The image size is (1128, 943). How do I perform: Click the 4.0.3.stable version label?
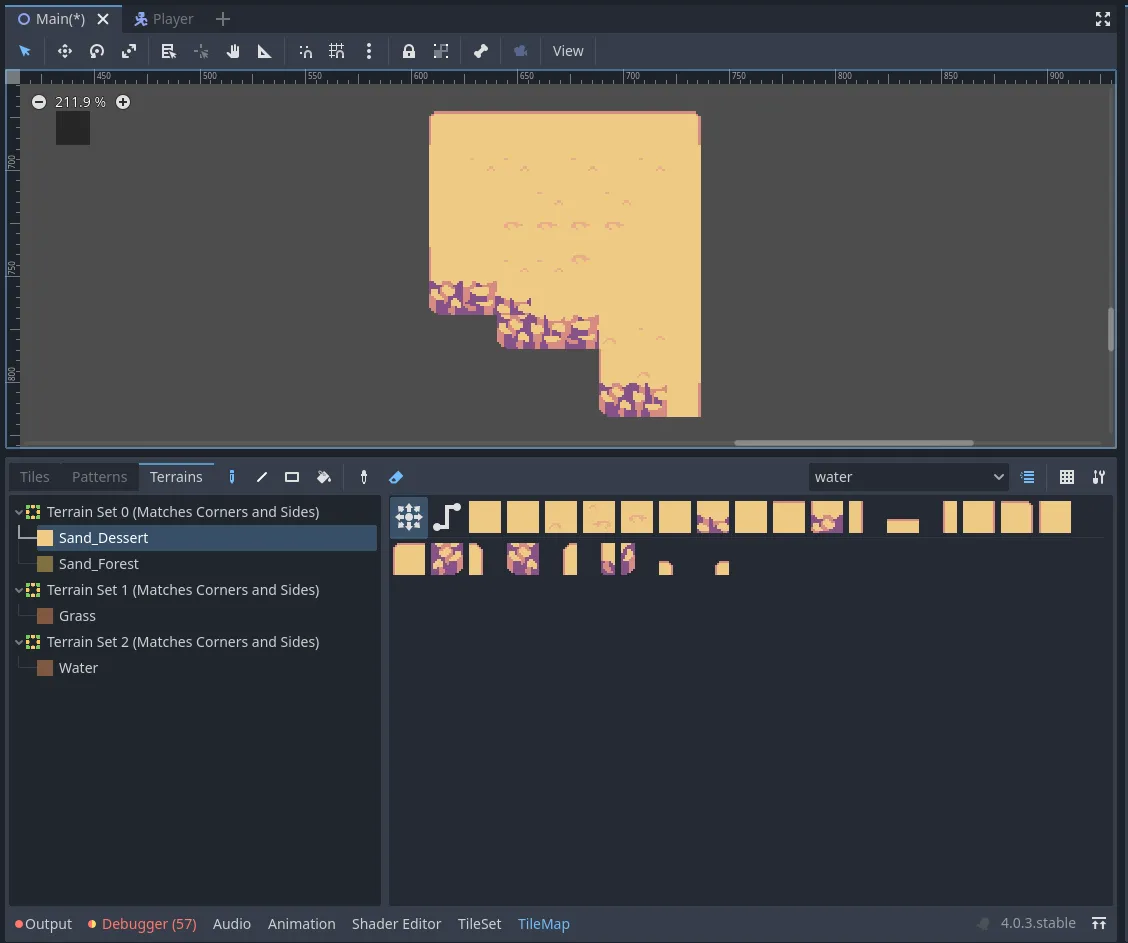click(1038, 923)
